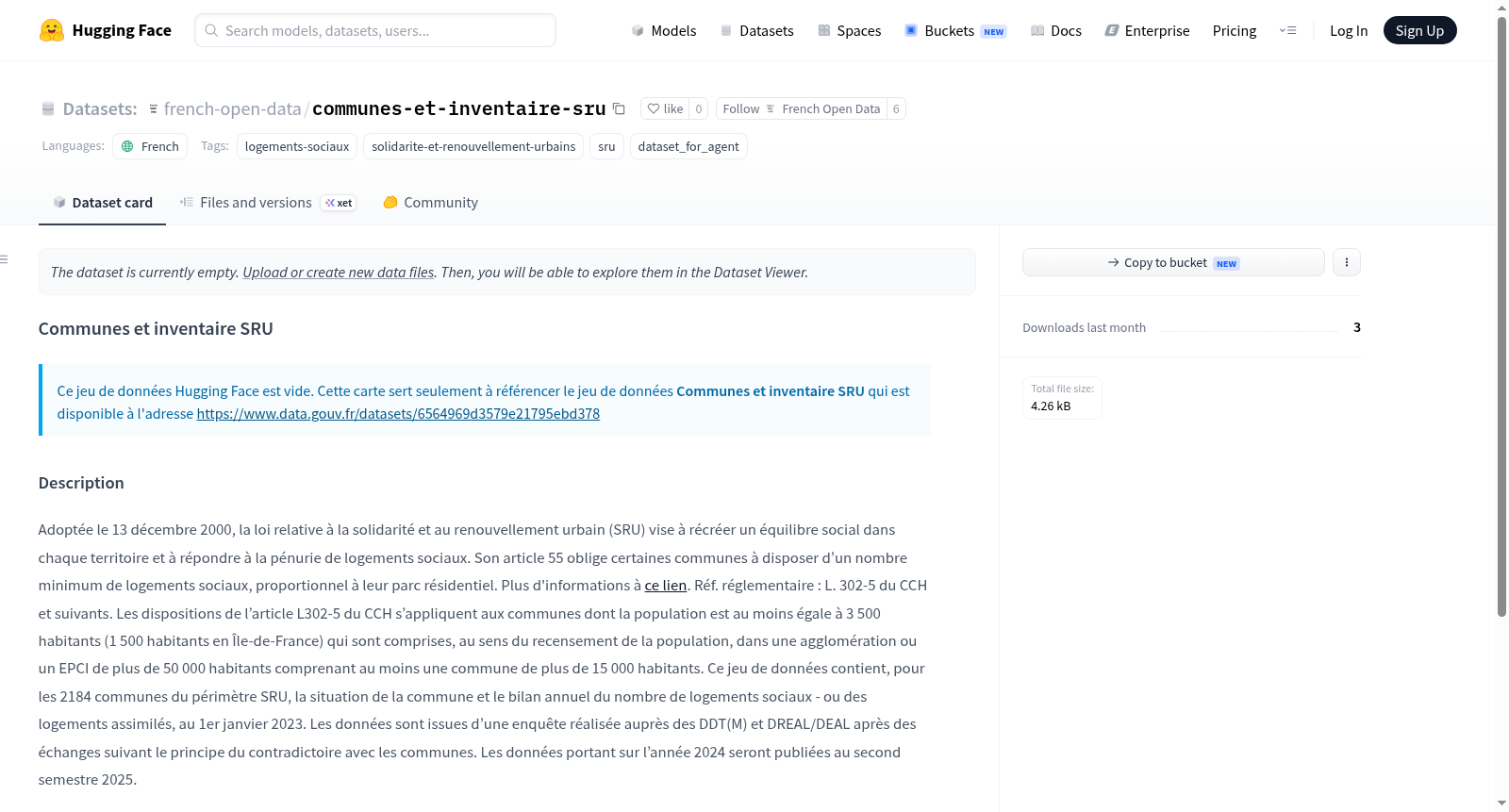Click the Datasets stack icon in breadcrumb
This screenshot has width=1509, height=812.
click(48, 109)
